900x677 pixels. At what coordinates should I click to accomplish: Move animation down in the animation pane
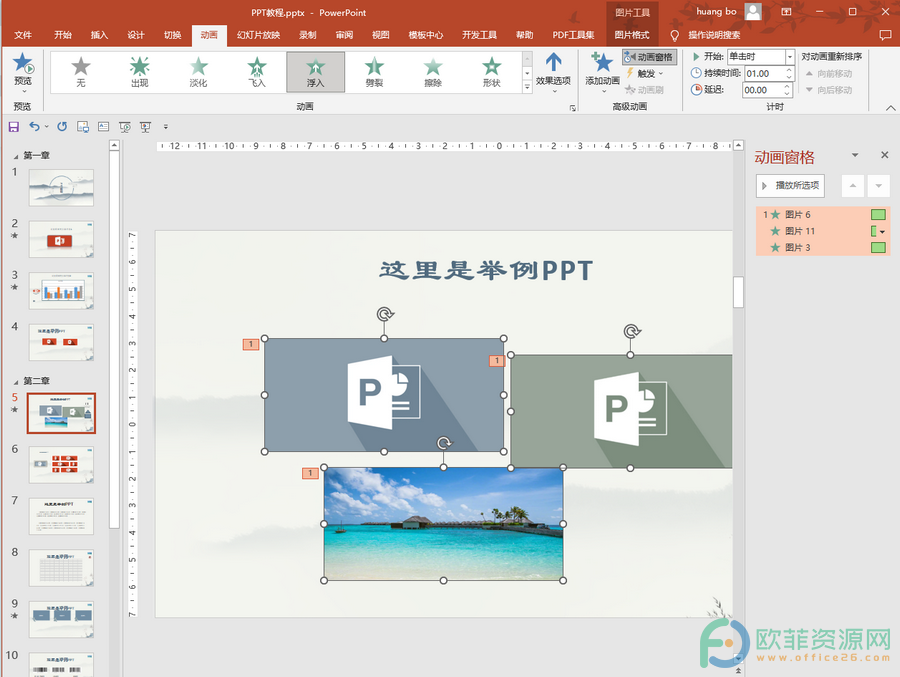coord(879,185)
